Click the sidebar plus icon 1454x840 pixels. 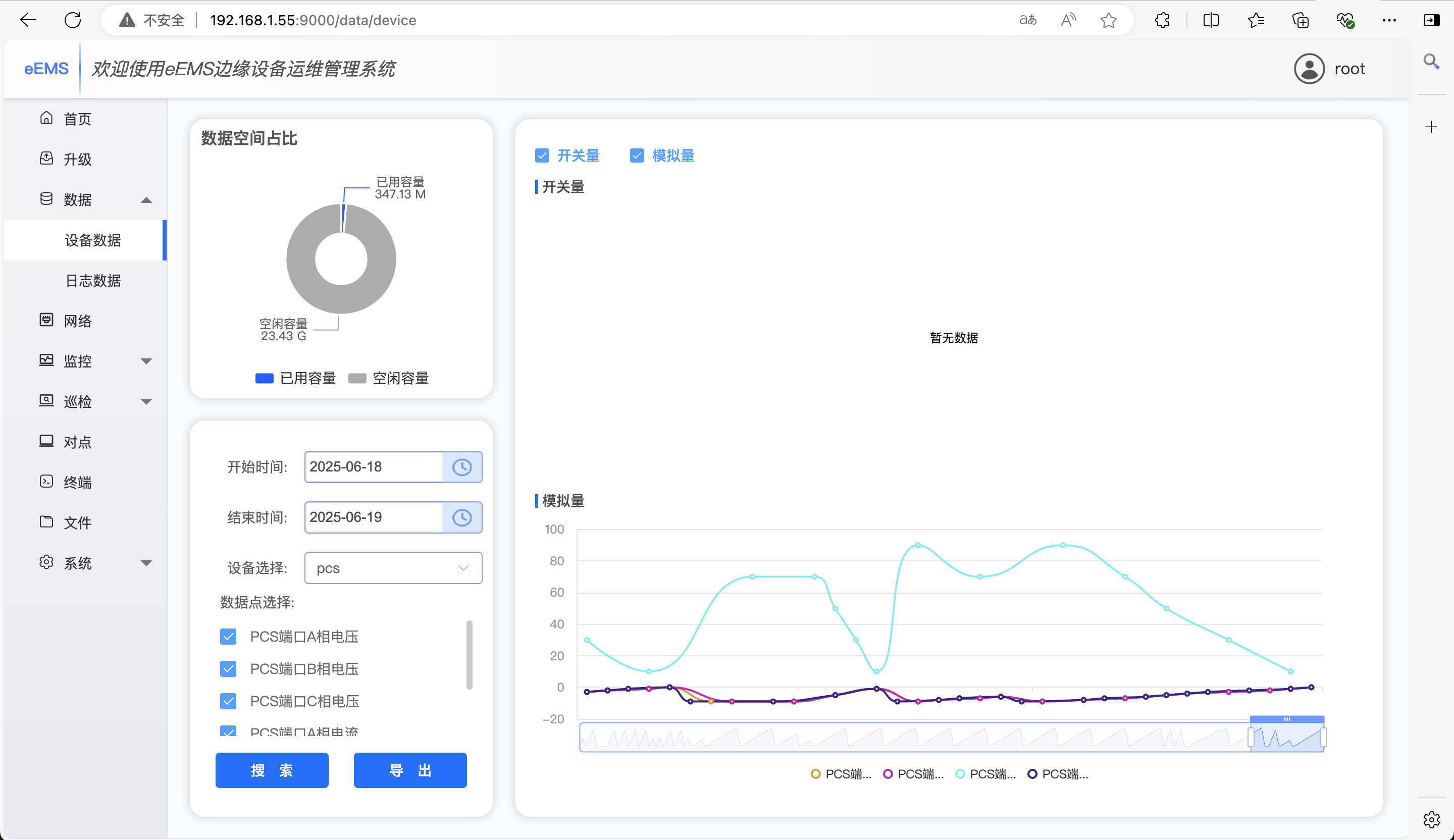[x=1431, y=127]
